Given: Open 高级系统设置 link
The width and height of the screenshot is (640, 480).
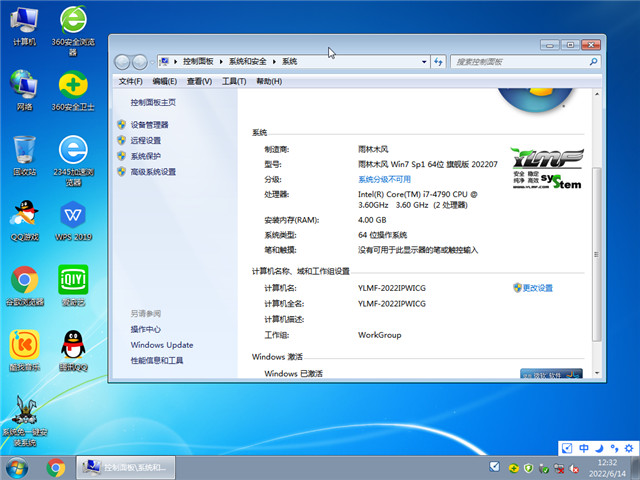Looking at the screenshot, I should pos(153,172).
